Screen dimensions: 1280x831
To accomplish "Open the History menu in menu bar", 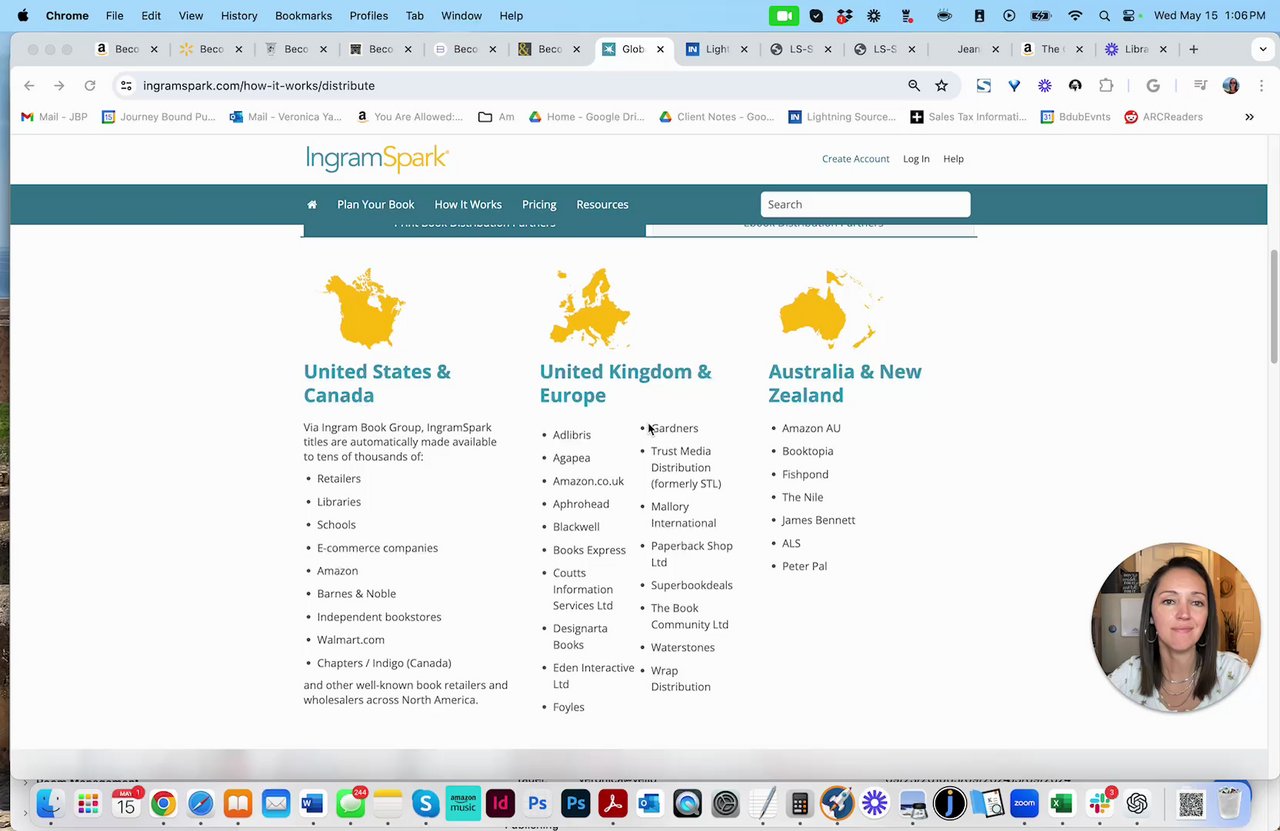I will tap(239, 16).
